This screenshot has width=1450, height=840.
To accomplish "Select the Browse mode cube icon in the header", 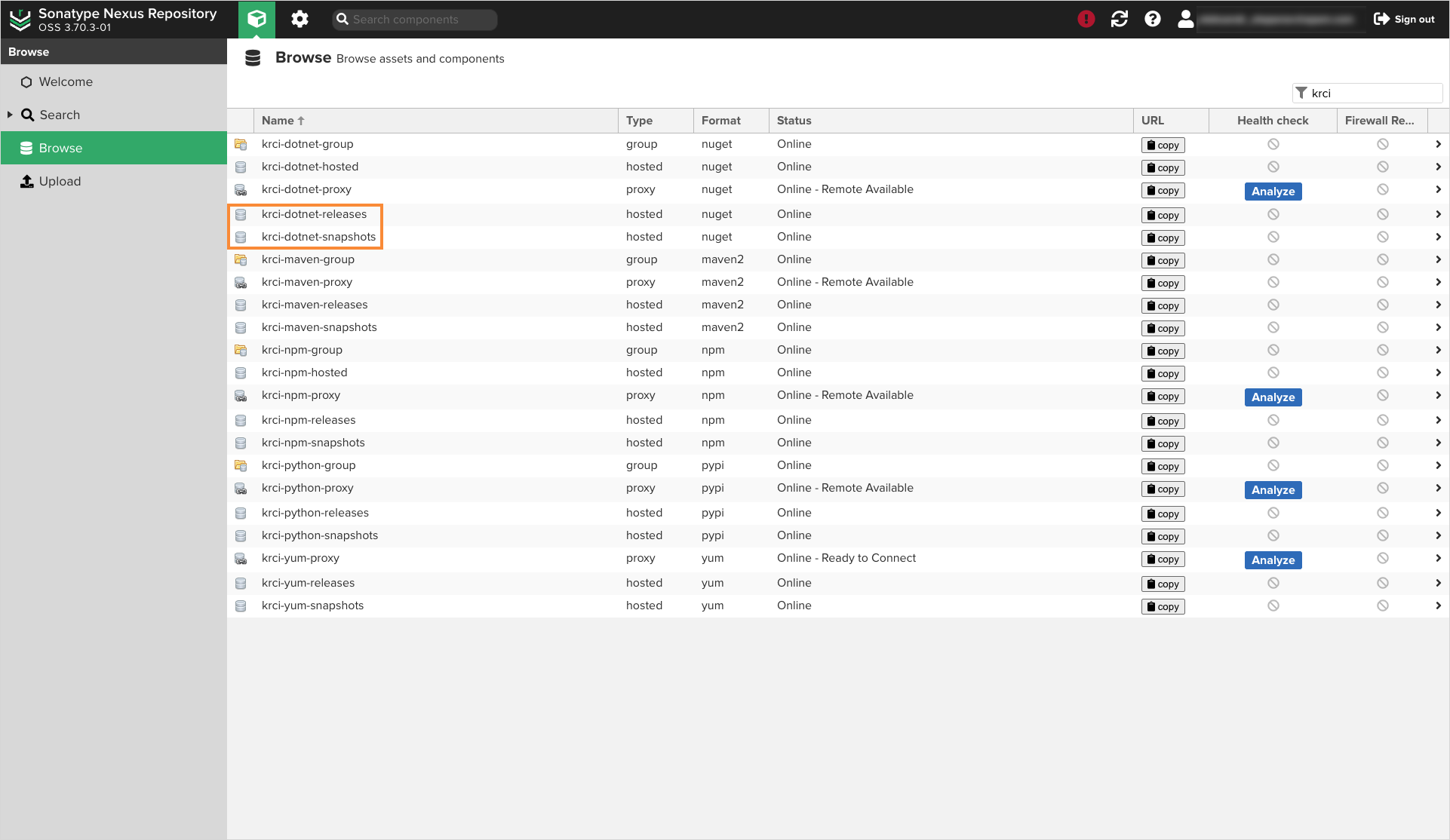I will click(257, 19).
